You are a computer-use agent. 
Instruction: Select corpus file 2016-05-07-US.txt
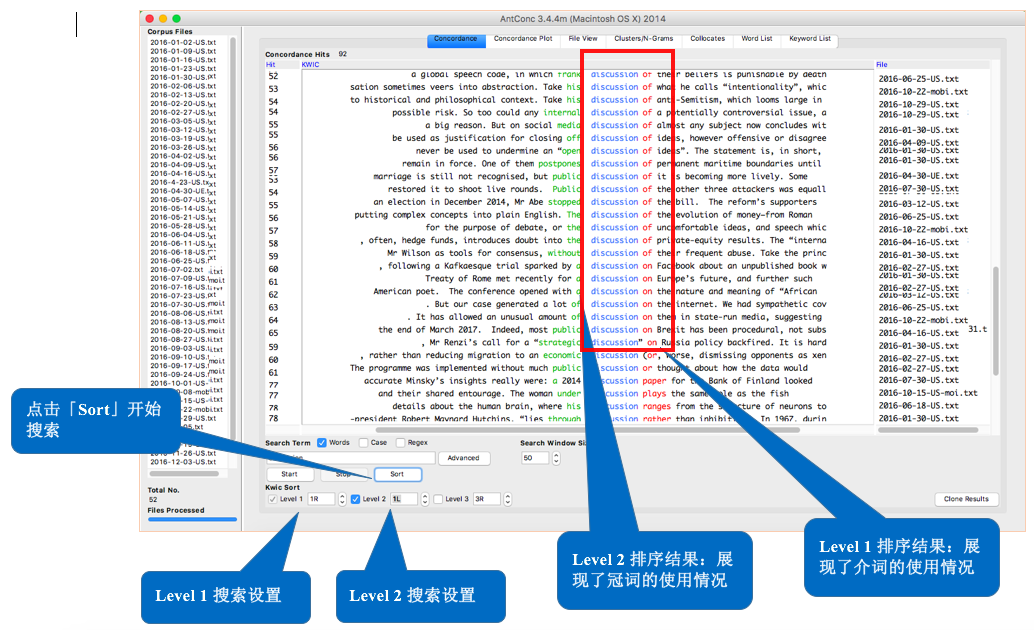click(183, 199)
